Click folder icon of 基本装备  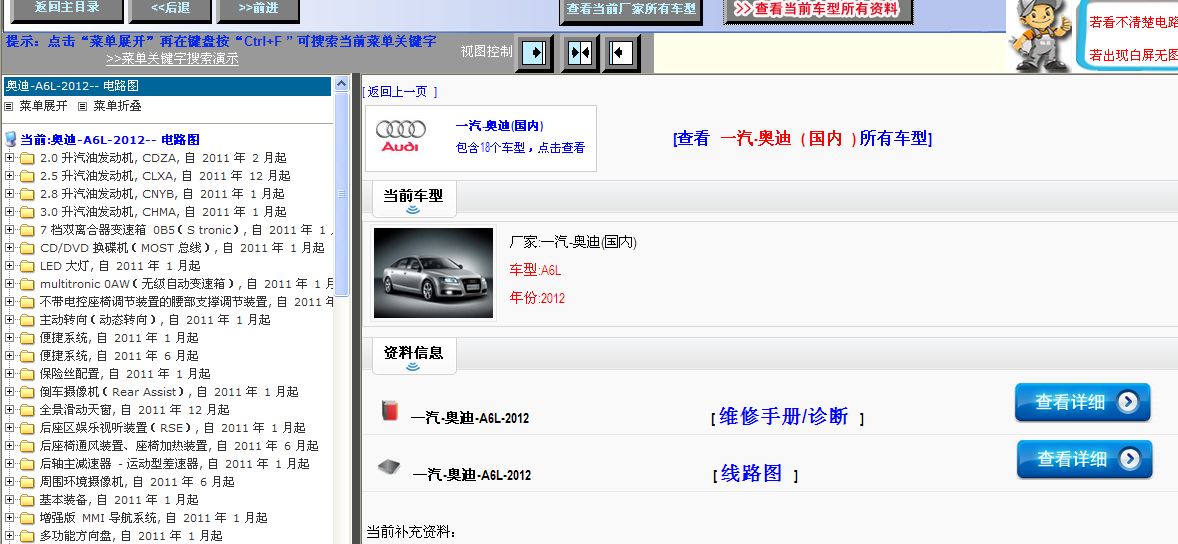[x=28, y=501]
